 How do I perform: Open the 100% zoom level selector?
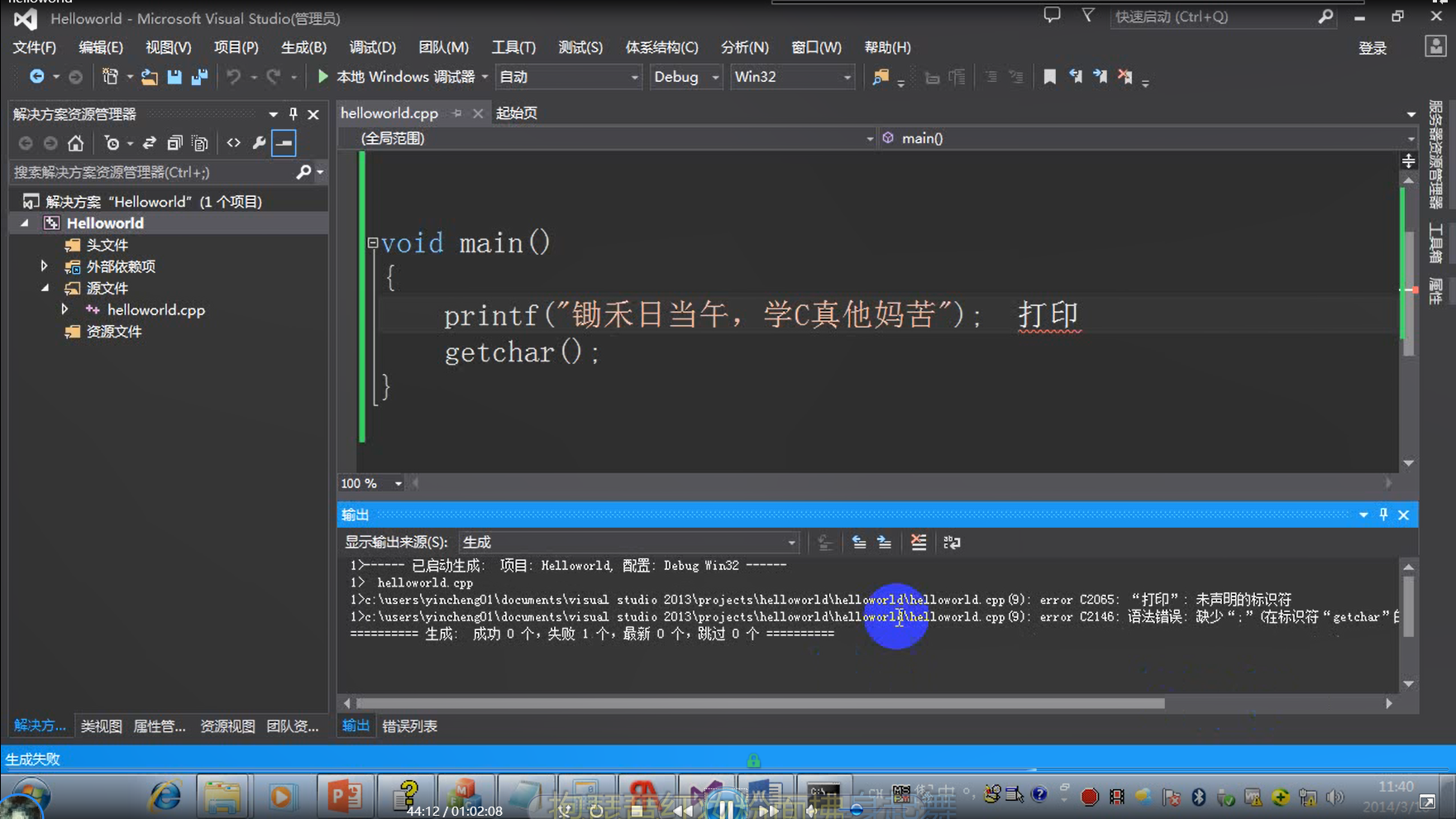pyautogui.click(x=370, y=483)
